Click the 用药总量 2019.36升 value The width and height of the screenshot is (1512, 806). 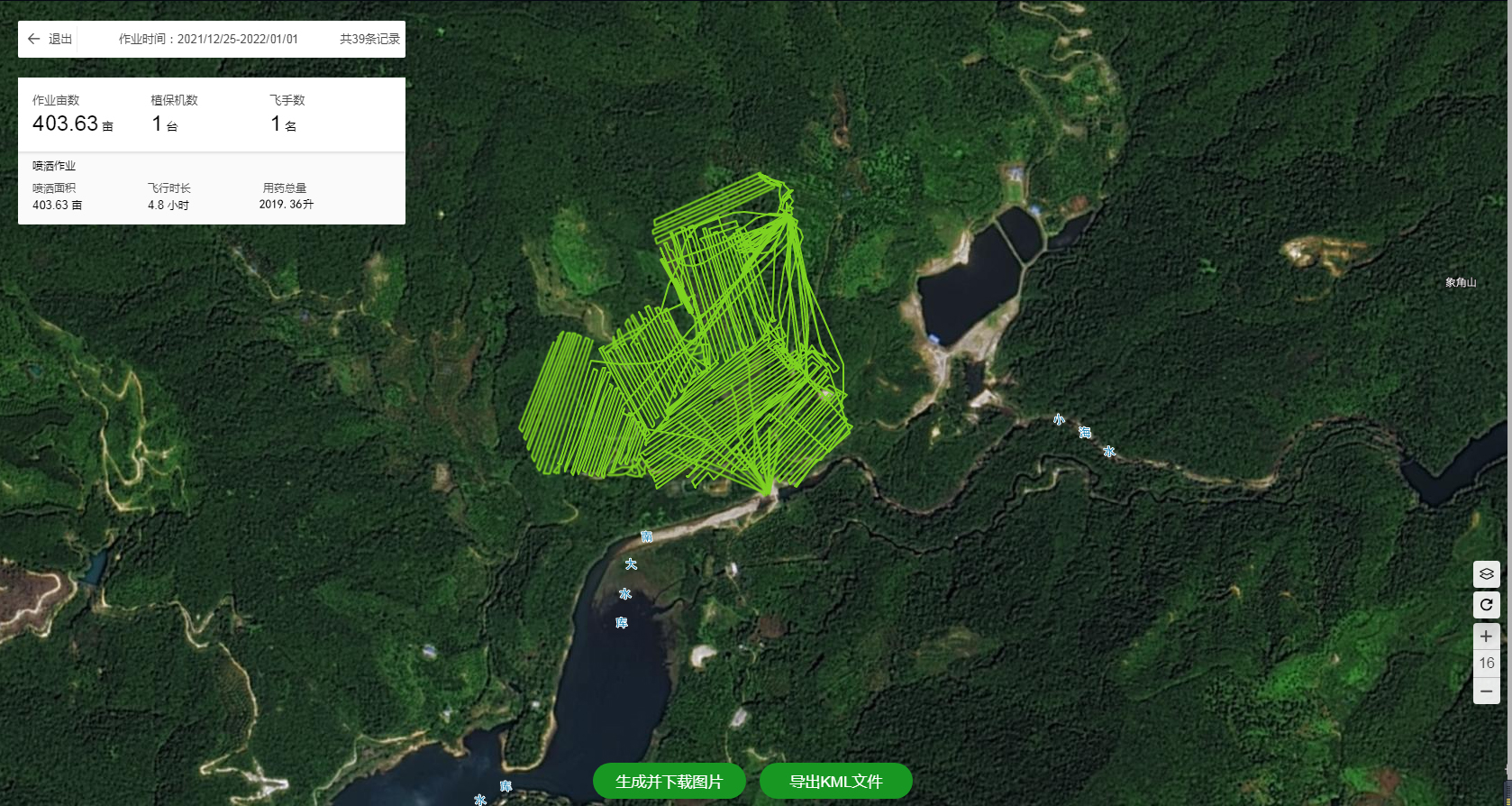pos(287,205)
